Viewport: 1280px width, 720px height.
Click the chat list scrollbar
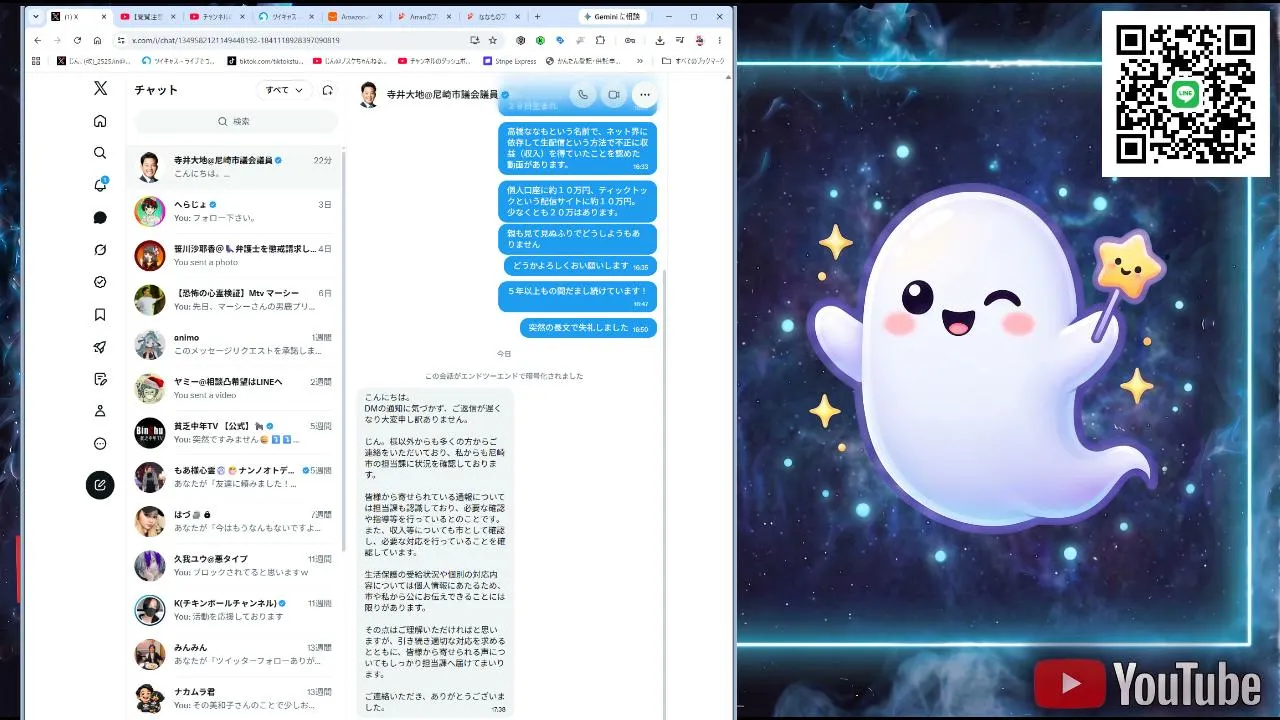(x=344, y=350)
